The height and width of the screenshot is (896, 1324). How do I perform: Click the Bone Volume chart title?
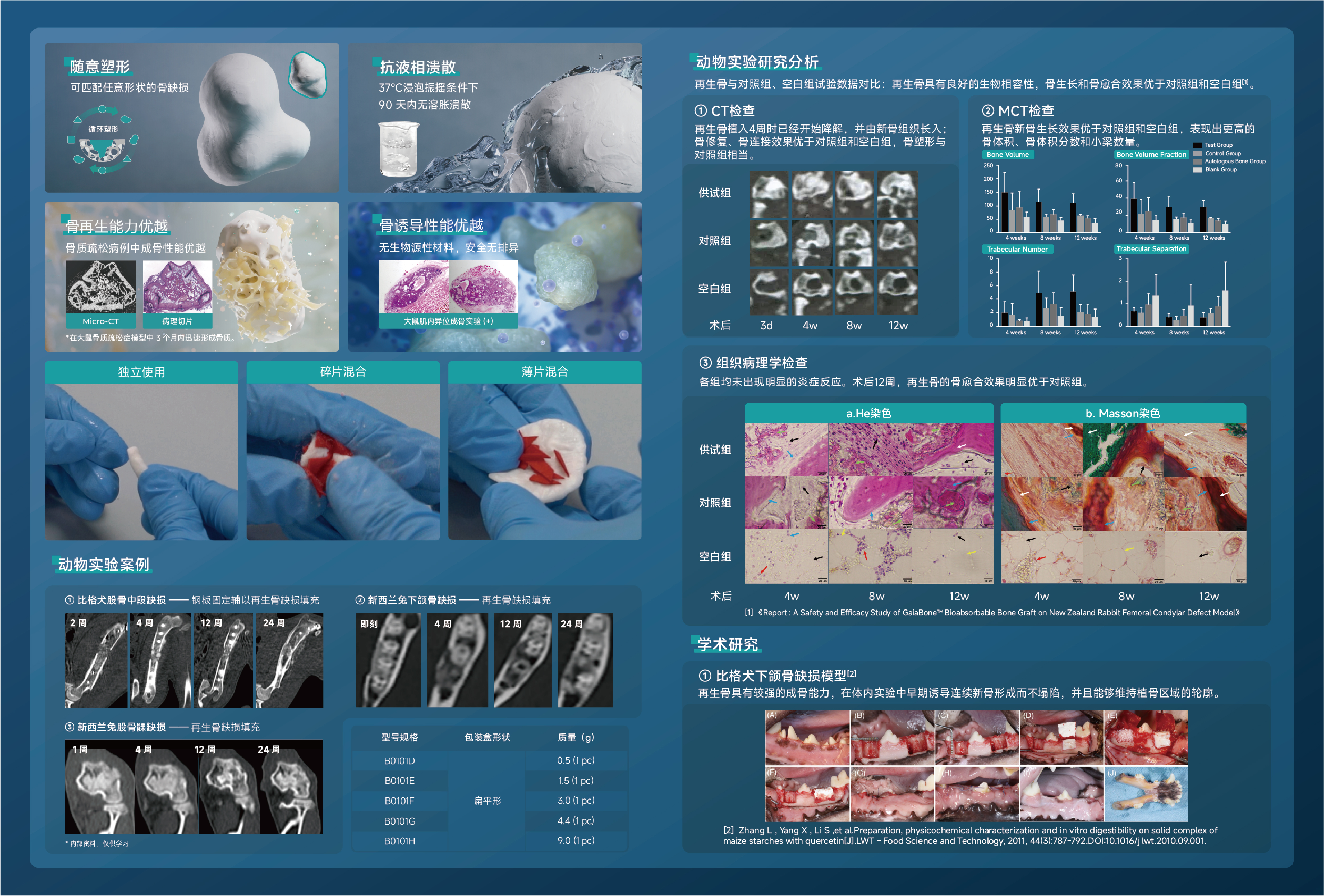(x=1007, y=154)
